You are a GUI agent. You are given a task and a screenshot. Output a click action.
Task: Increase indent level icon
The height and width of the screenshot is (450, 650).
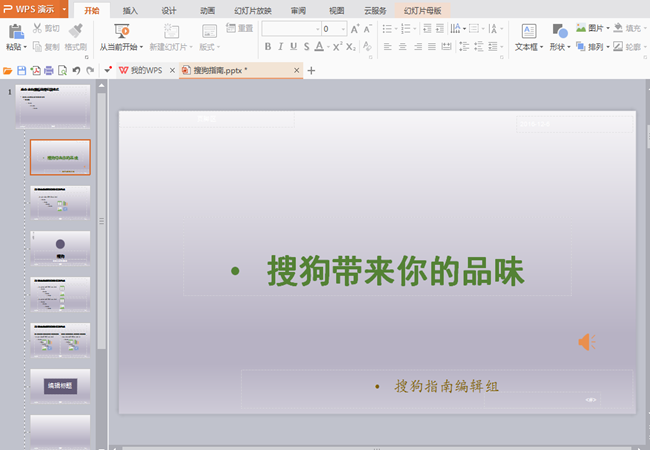[x=440, y=29]
